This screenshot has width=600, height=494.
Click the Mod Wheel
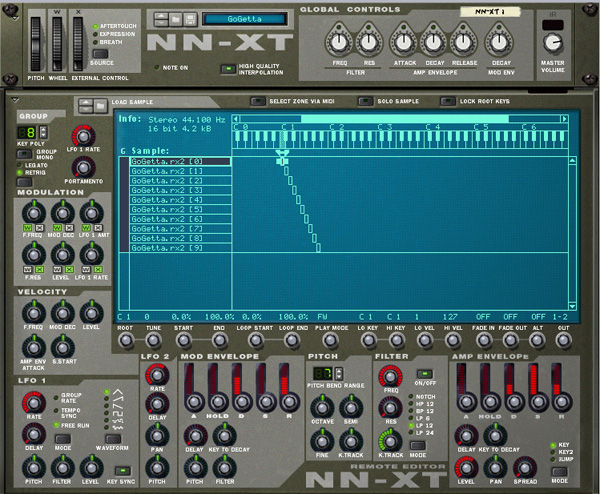coord(57,44)
